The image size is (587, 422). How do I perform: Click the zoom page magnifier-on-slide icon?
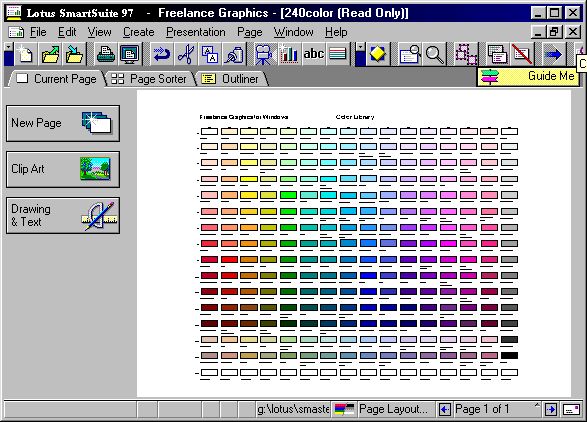(x=410, y=54)
